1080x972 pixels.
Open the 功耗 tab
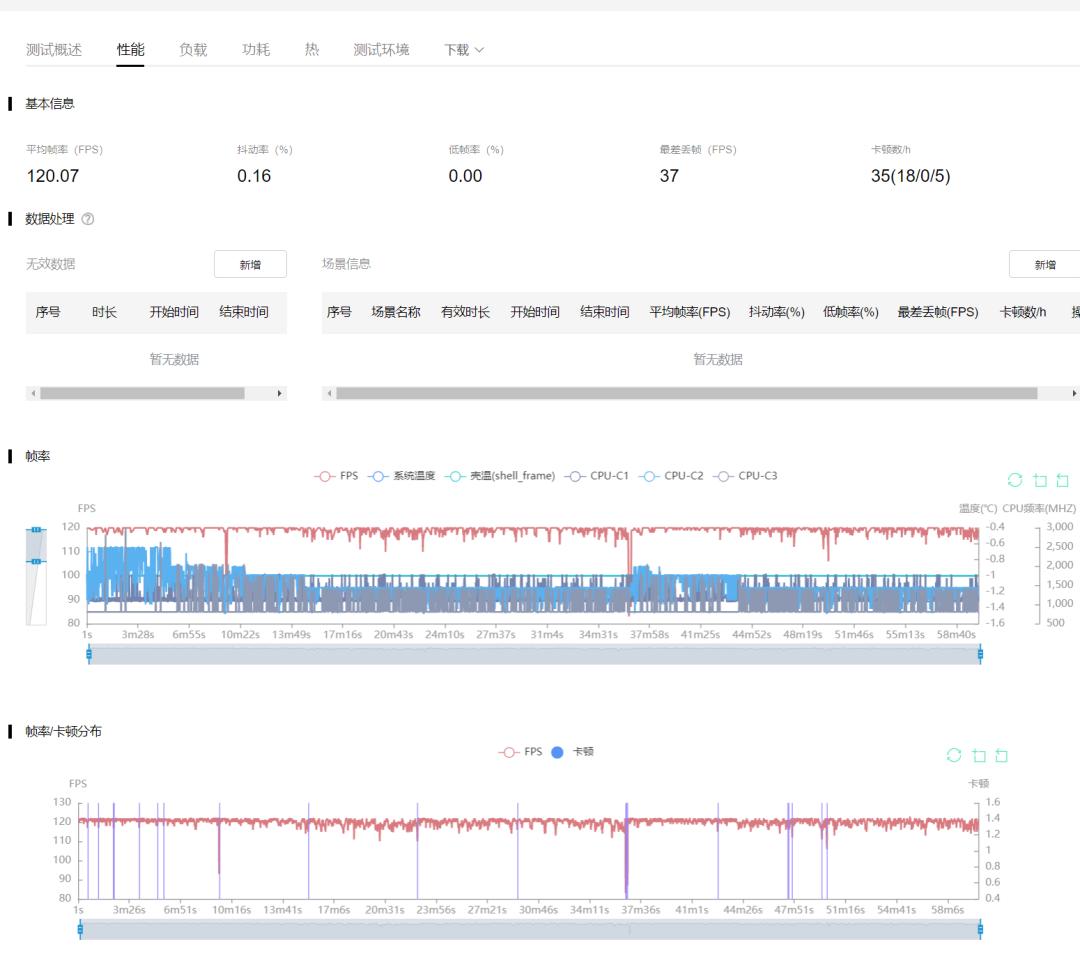pos(256,50)
